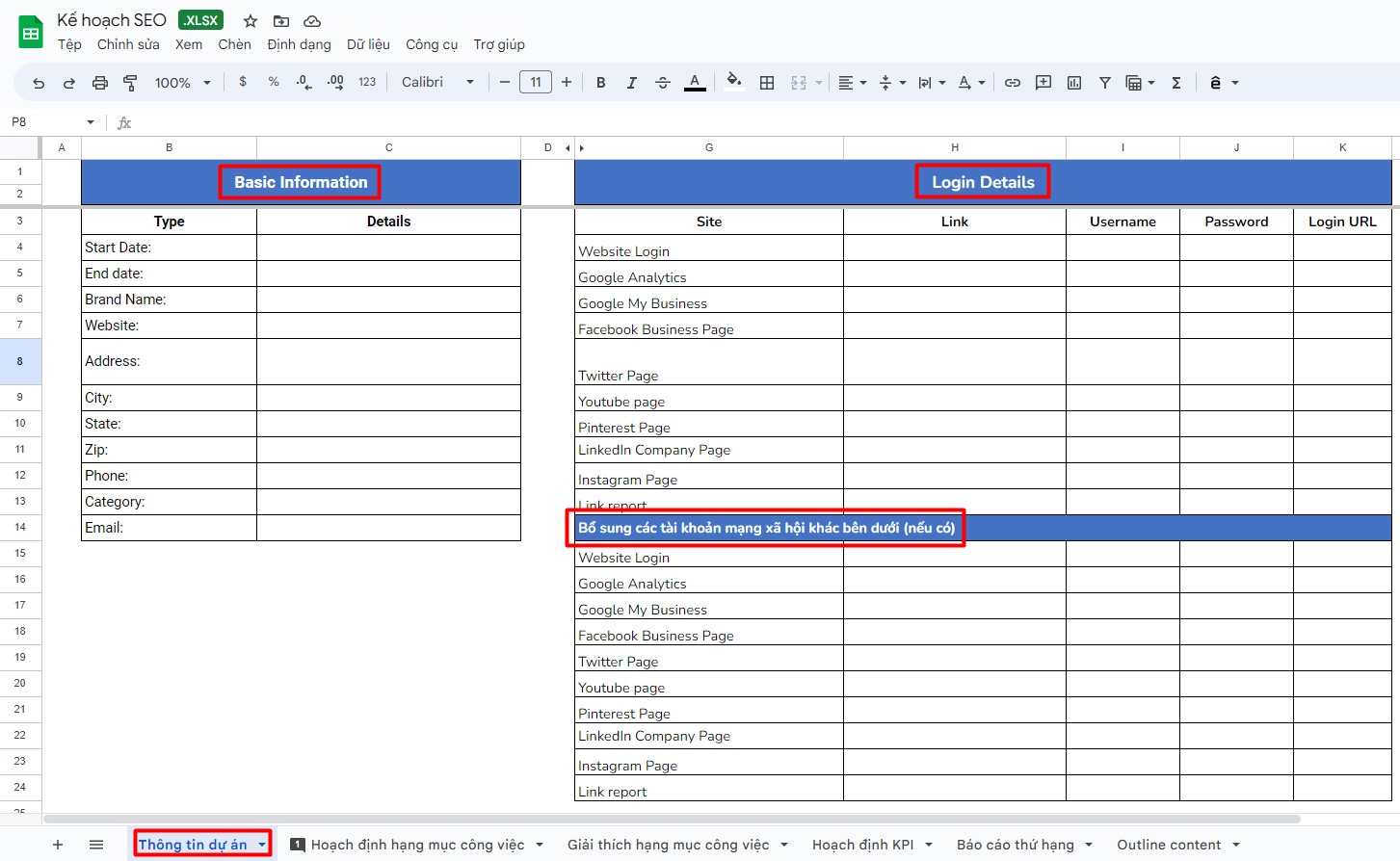Viewport: 1400px width, 861px height.
Task: Toggle italic formatting
Action: (x=631, y=83)
